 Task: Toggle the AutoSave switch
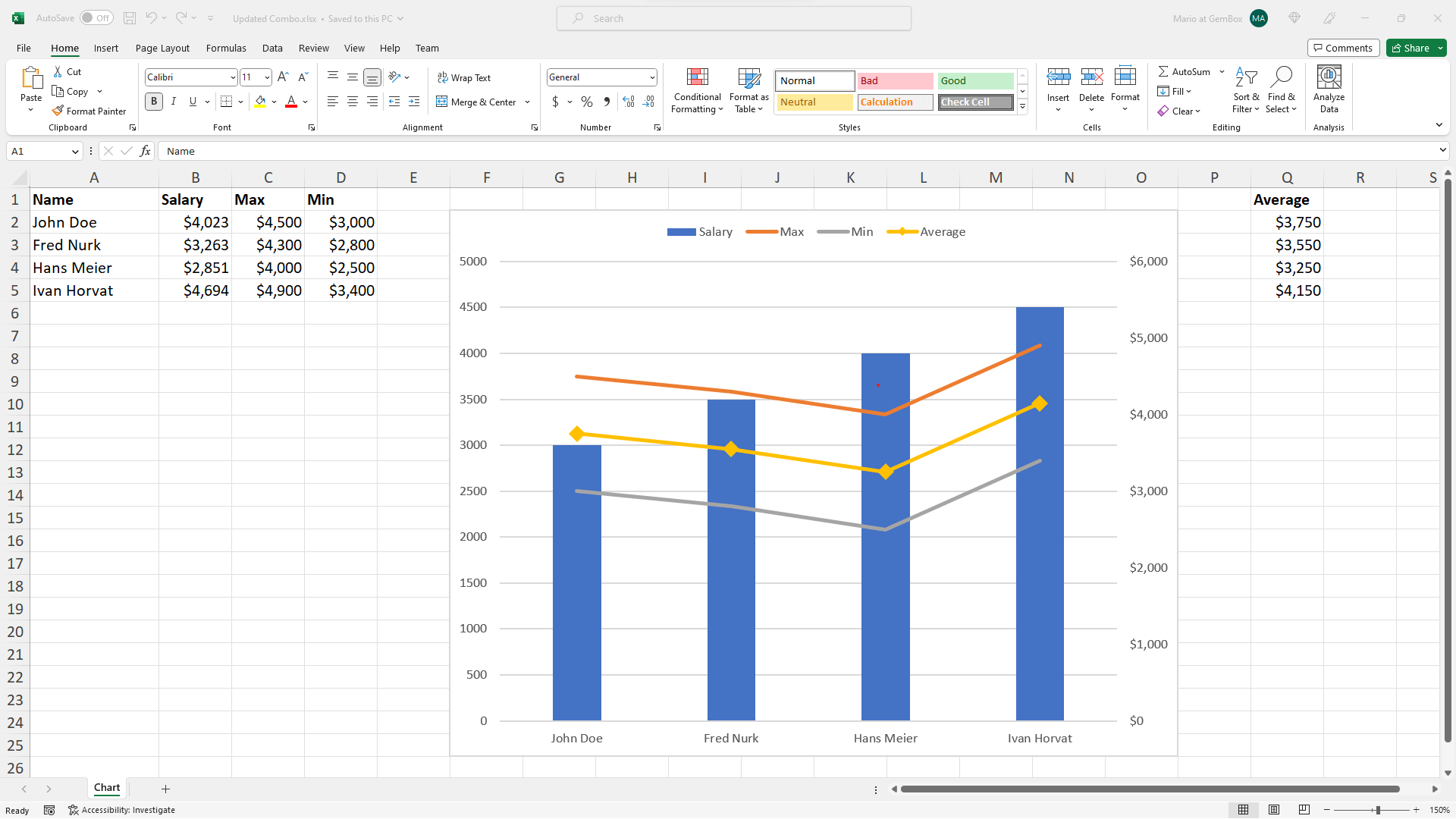coord(96,18)
